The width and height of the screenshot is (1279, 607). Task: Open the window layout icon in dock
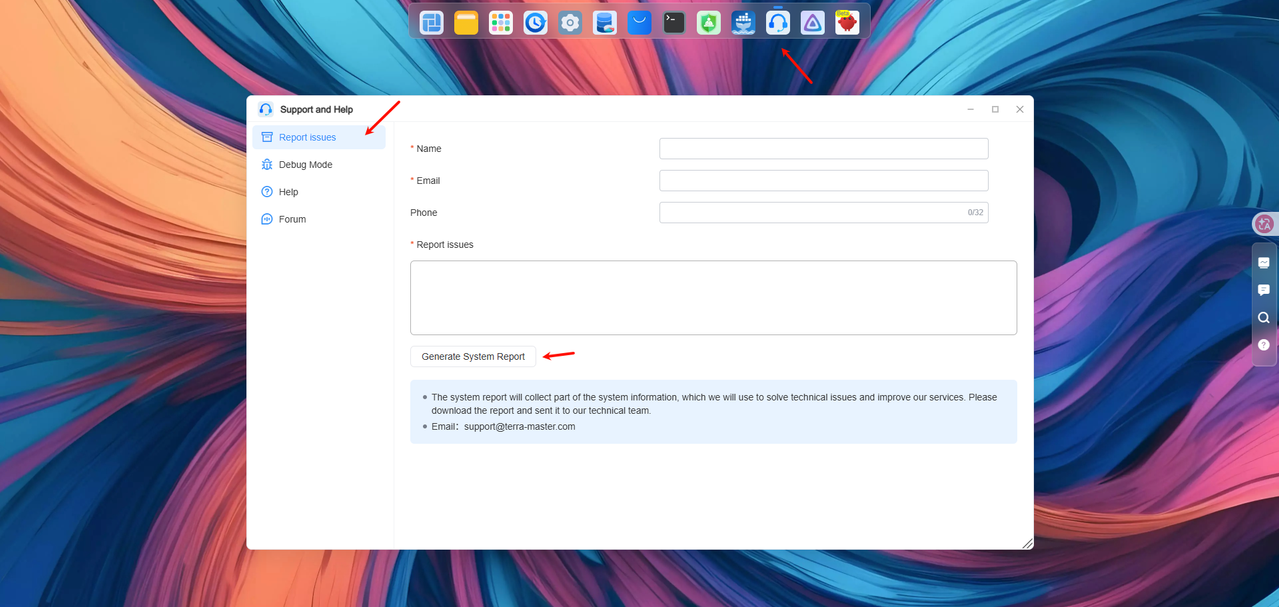432,22
